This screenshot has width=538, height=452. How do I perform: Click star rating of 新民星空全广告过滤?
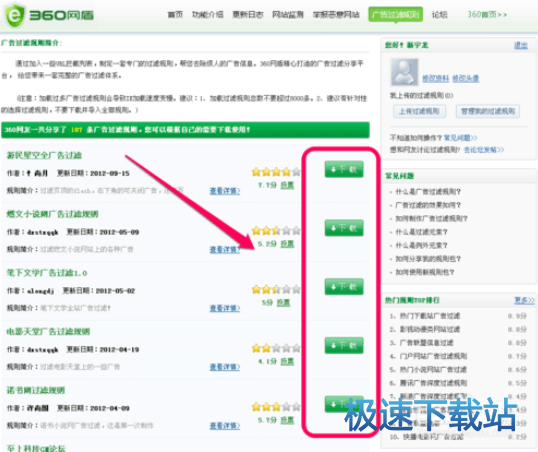pyautogui.click(x=276, y=172)
